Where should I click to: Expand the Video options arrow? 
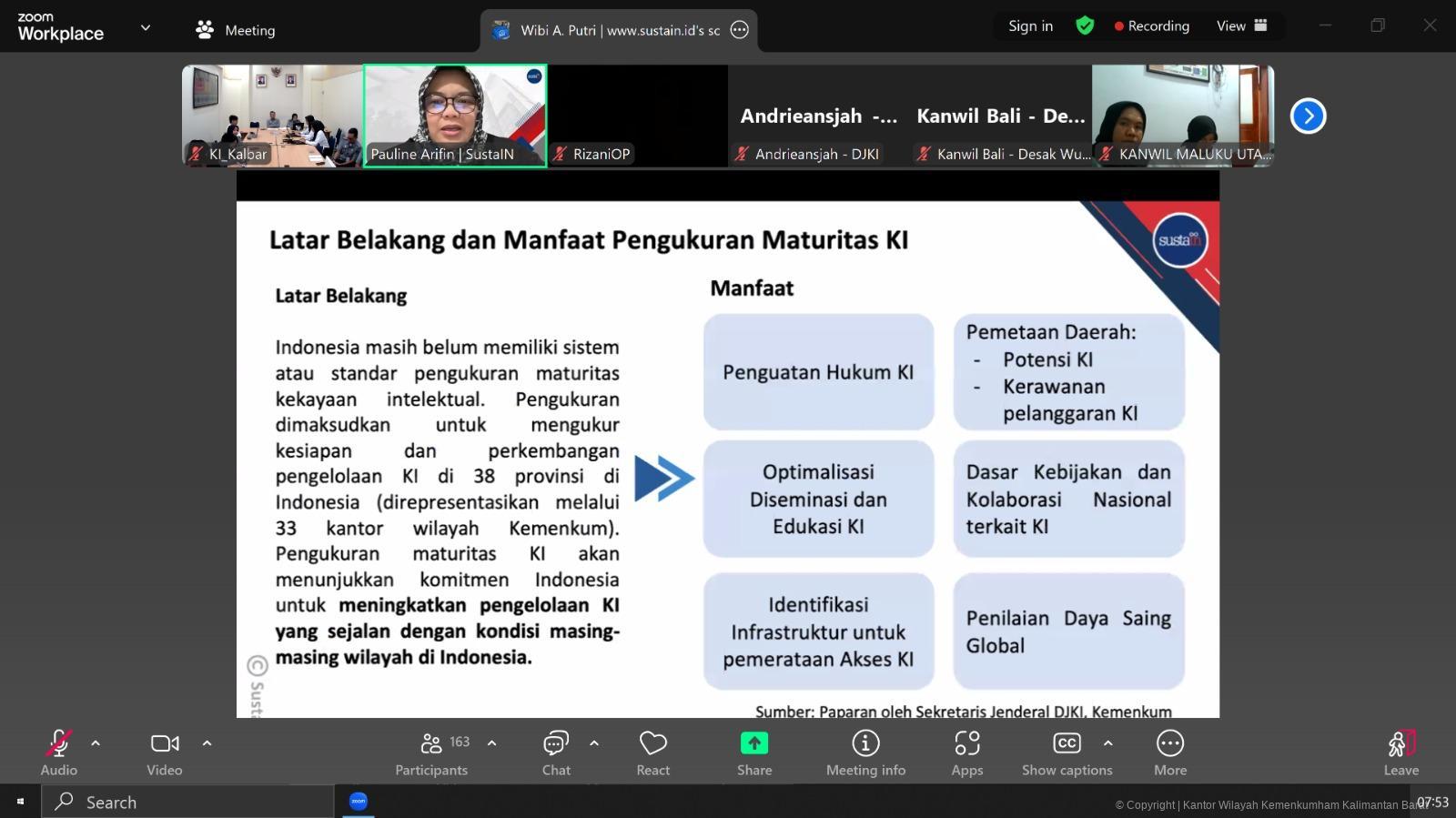207,743
